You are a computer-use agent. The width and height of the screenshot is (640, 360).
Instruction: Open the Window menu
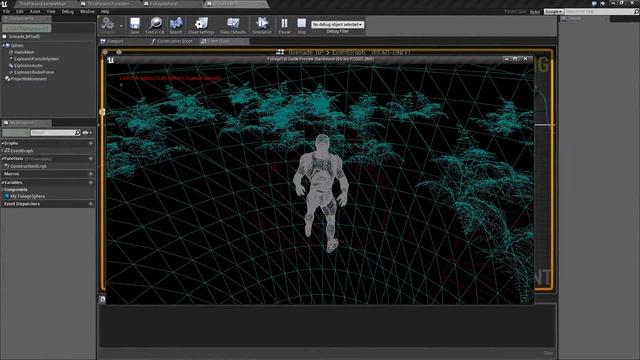point(87,12)
